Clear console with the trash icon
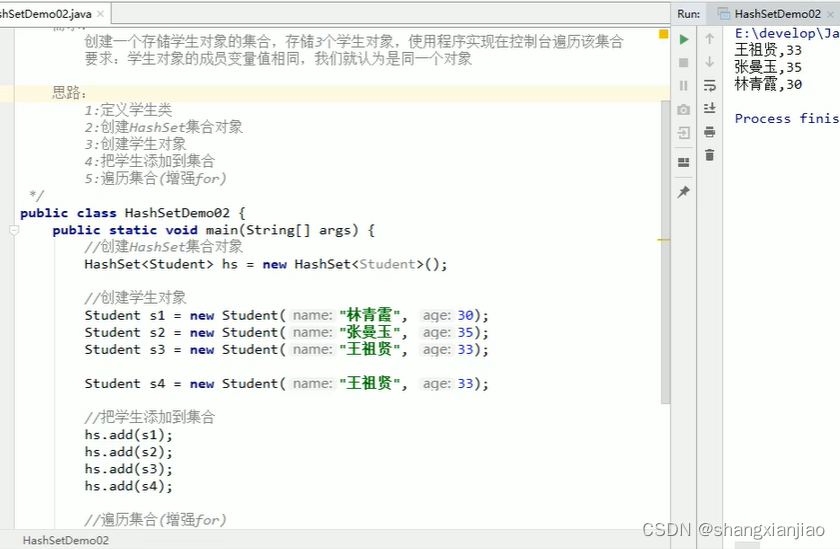Screen dimensions: 840x549 pos(710,155)
